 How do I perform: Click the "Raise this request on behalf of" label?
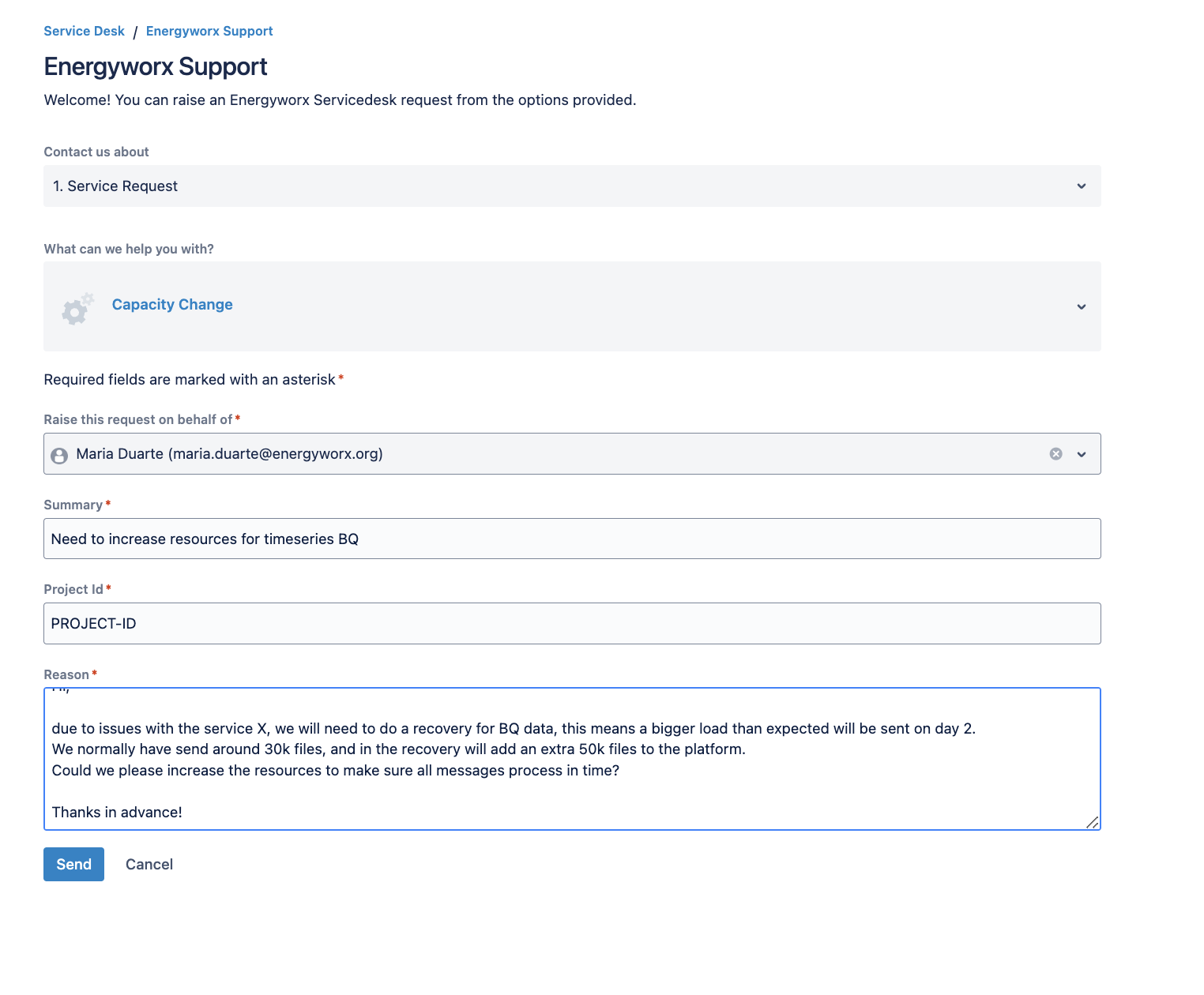tap(138, 420)
